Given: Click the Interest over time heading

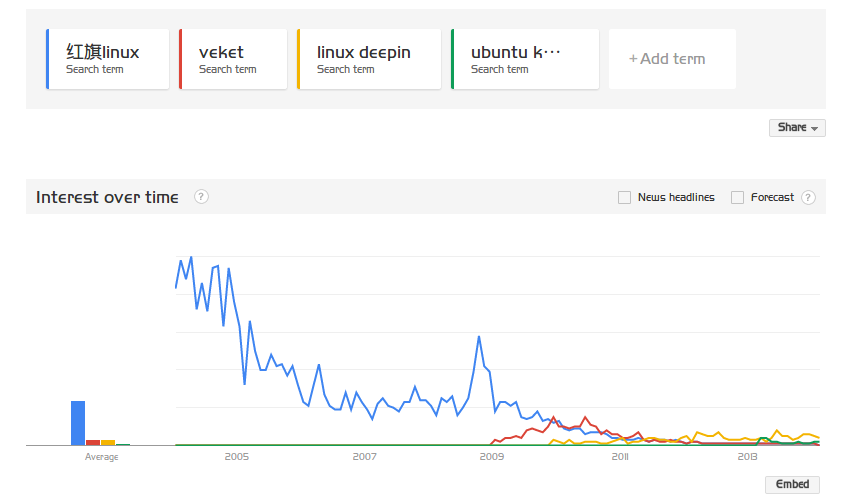Looking at the screenshot, I should (x=107, y=197).
